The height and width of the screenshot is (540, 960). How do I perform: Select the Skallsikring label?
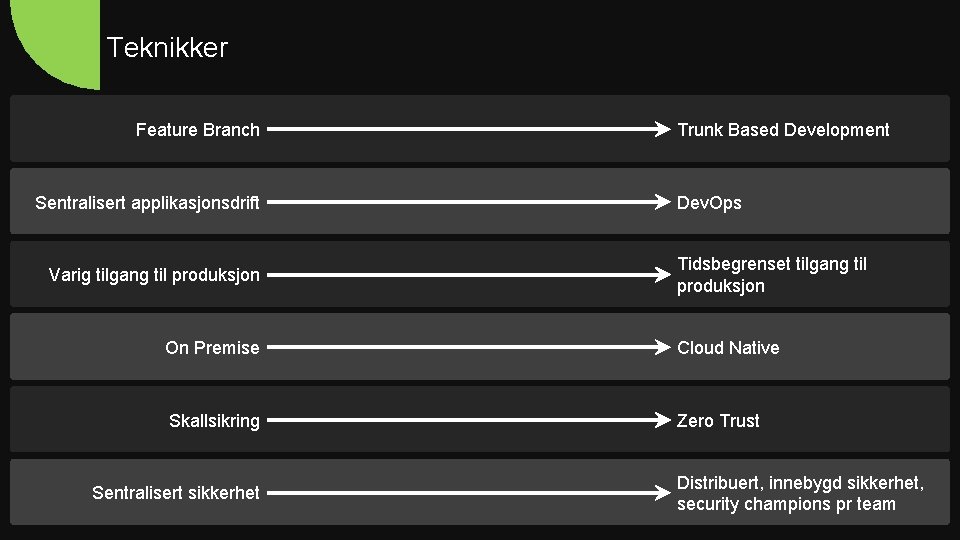pos(214,421)
